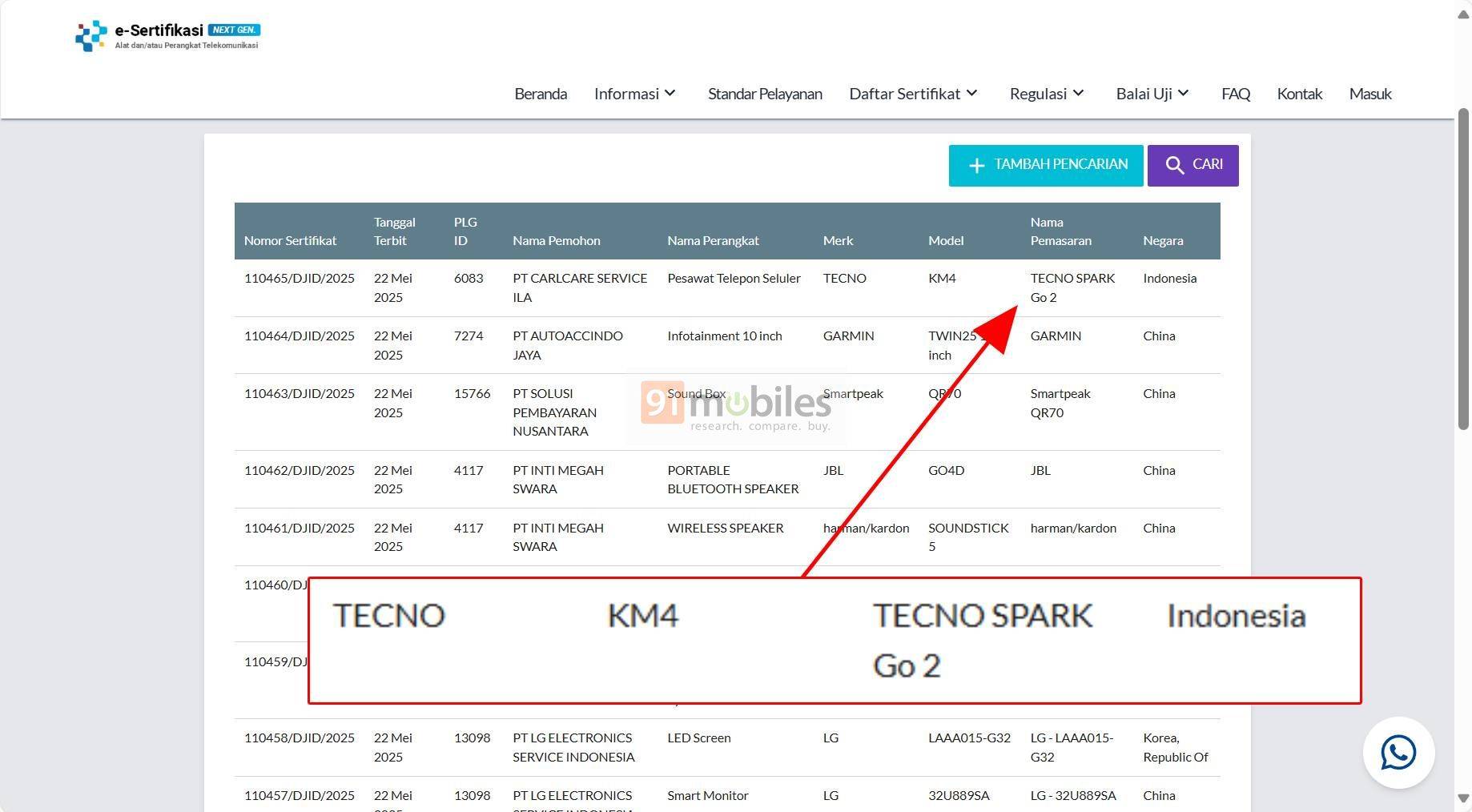The height and width of the screenshot is (812, 1472).
Task: Open the Kontak page
Action: click(x=1299, y=94)
